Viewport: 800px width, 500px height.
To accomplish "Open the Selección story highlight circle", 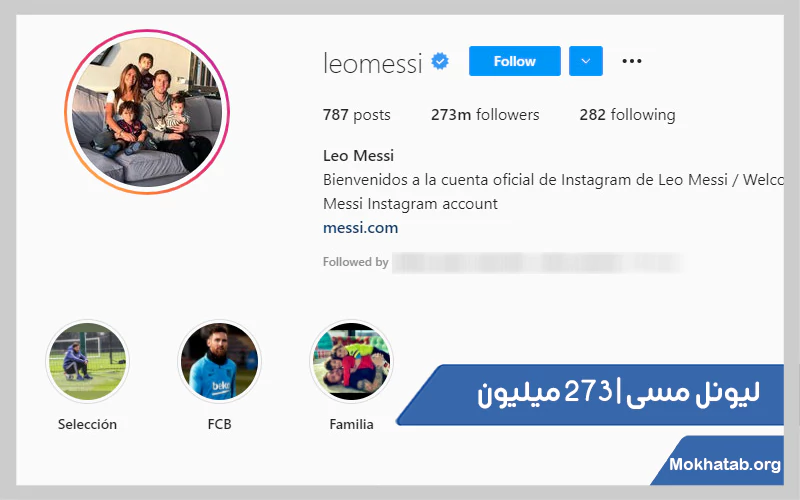I will (x=87, y=361).
